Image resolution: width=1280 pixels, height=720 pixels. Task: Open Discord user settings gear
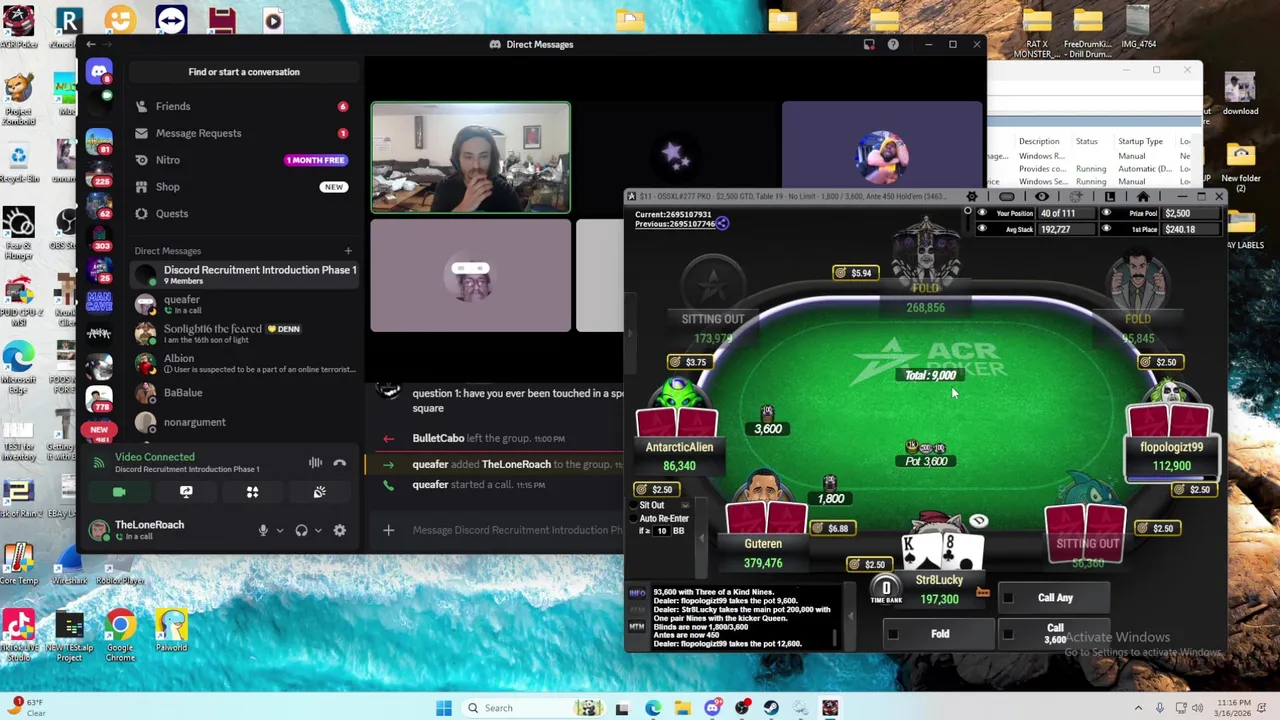(339, 531)
